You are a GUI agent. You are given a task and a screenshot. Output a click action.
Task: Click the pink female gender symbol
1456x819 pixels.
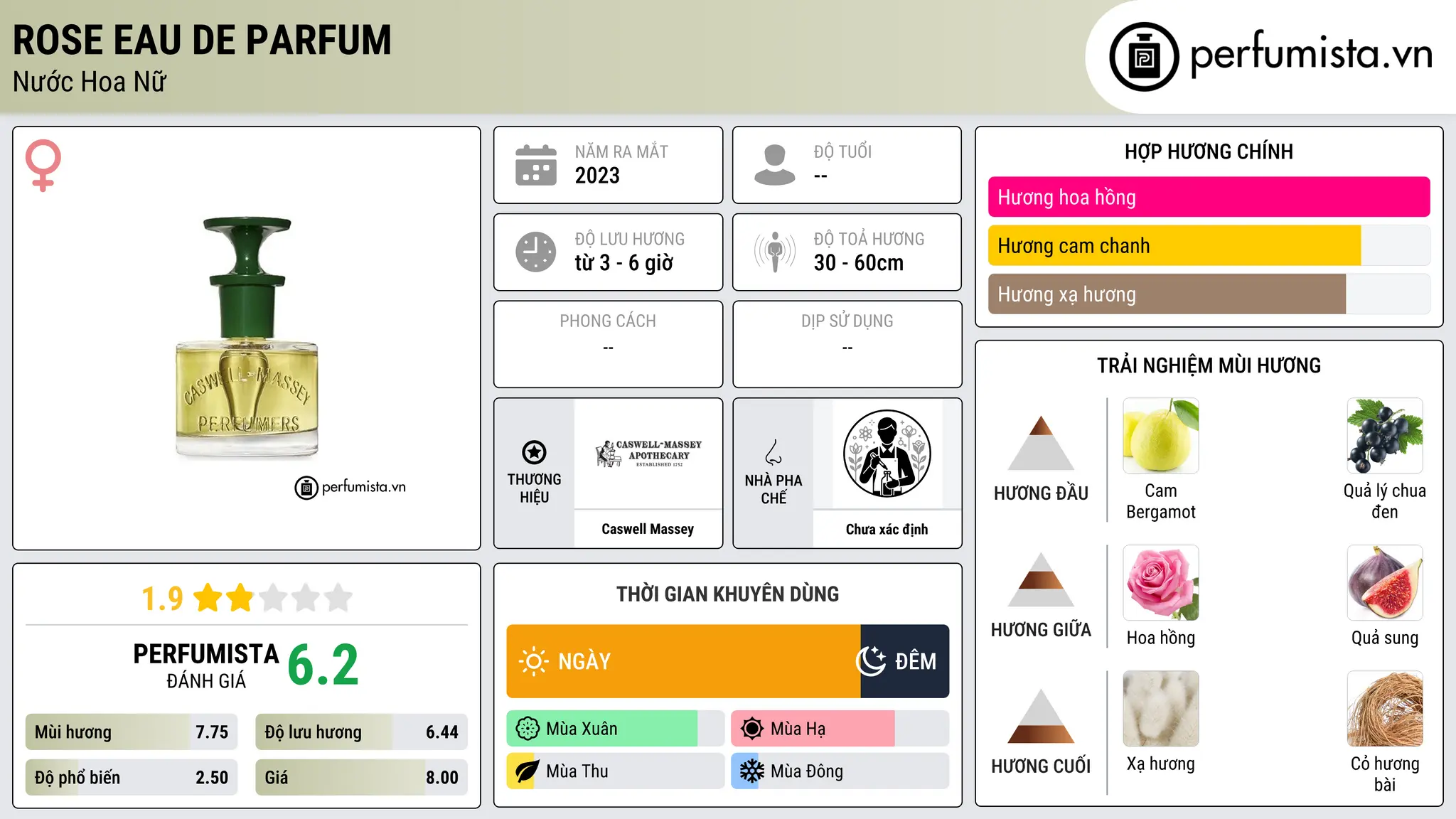(43, 165)
